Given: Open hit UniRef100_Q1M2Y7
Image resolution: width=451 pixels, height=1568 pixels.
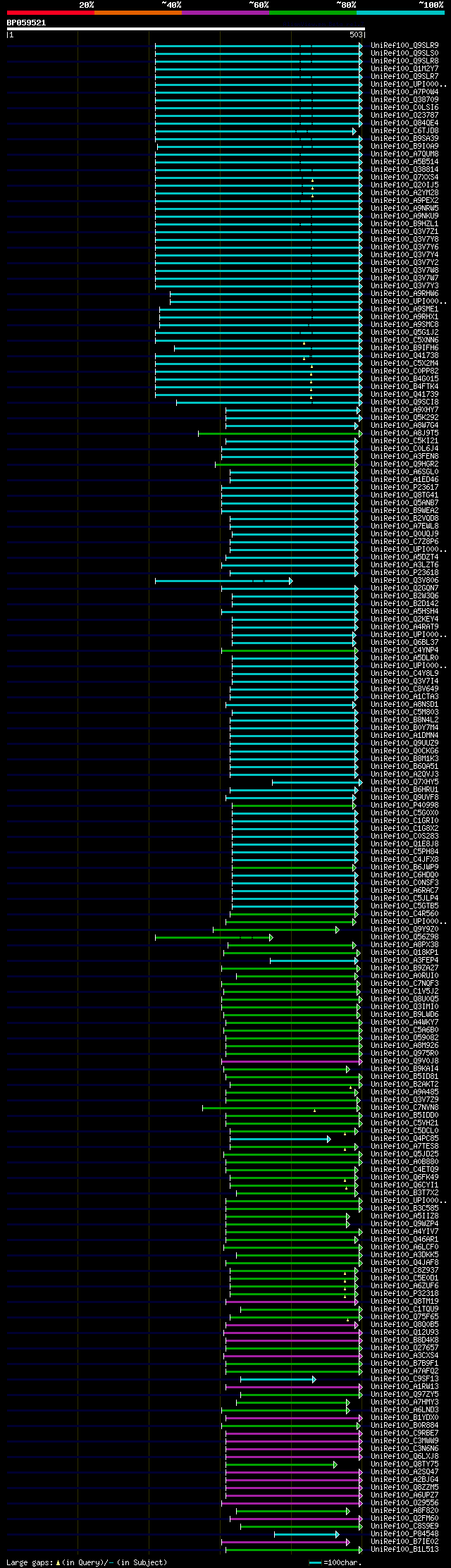Looking at the screenshot, I should coord(404,68).
